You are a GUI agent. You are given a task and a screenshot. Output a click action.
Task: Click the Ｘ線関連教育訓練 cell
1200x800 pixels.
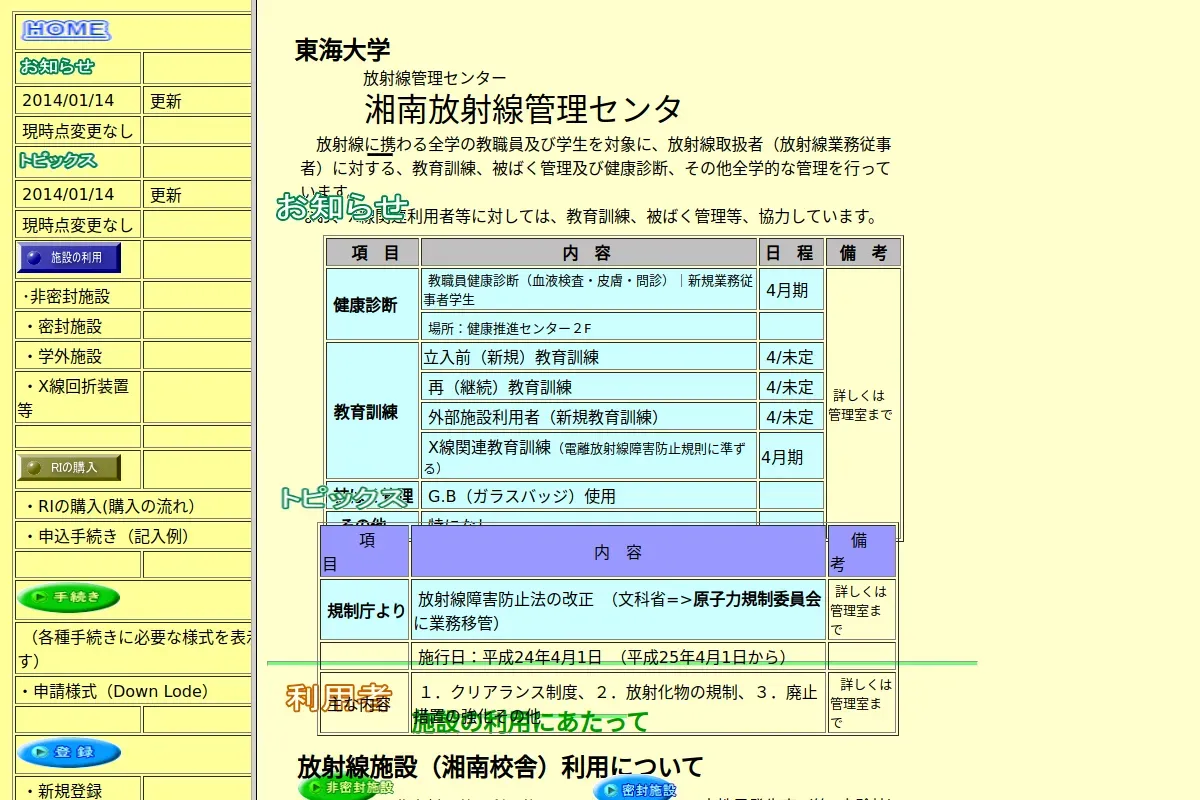click(x=589, y=456)
